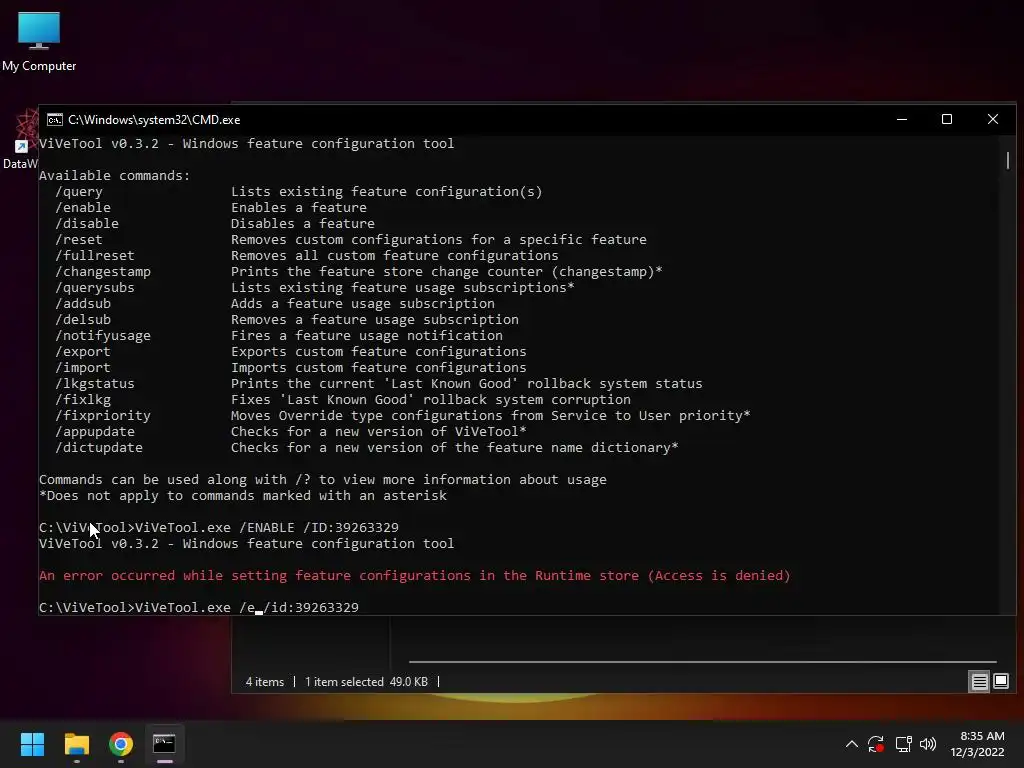The height and width of the screenshot is (768, 1024).
Task: Click the /delsub command text
Action: (x=83, y=319)
